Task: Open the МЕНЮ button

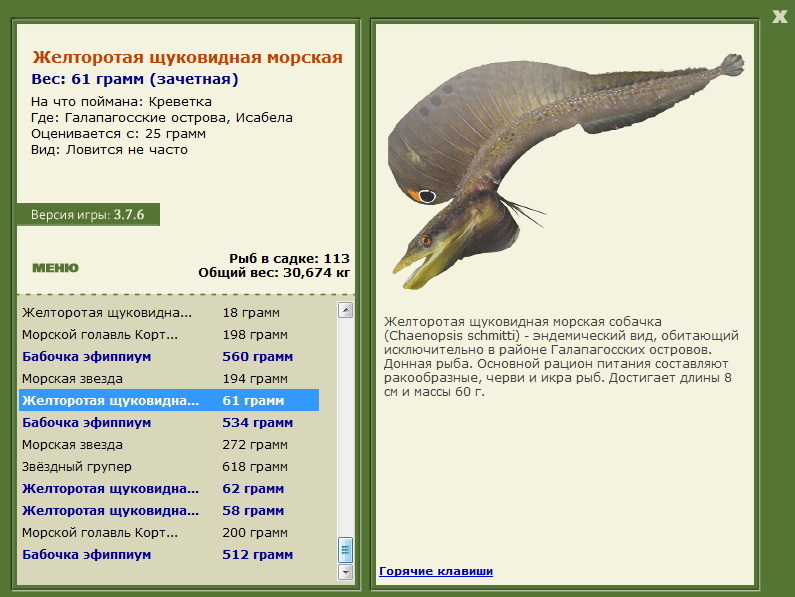Action: tap(56, 268)
